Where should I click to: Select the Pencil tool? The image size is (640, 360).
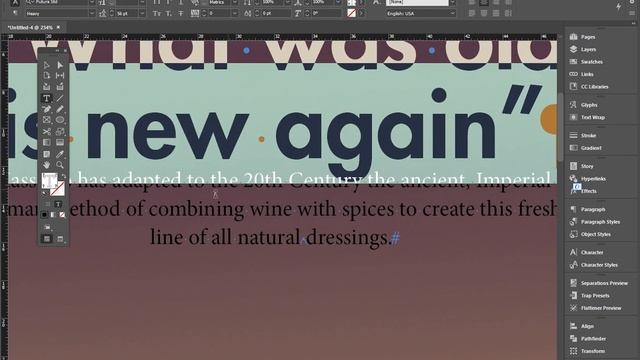pyautogui.click(x=60, y=109)
